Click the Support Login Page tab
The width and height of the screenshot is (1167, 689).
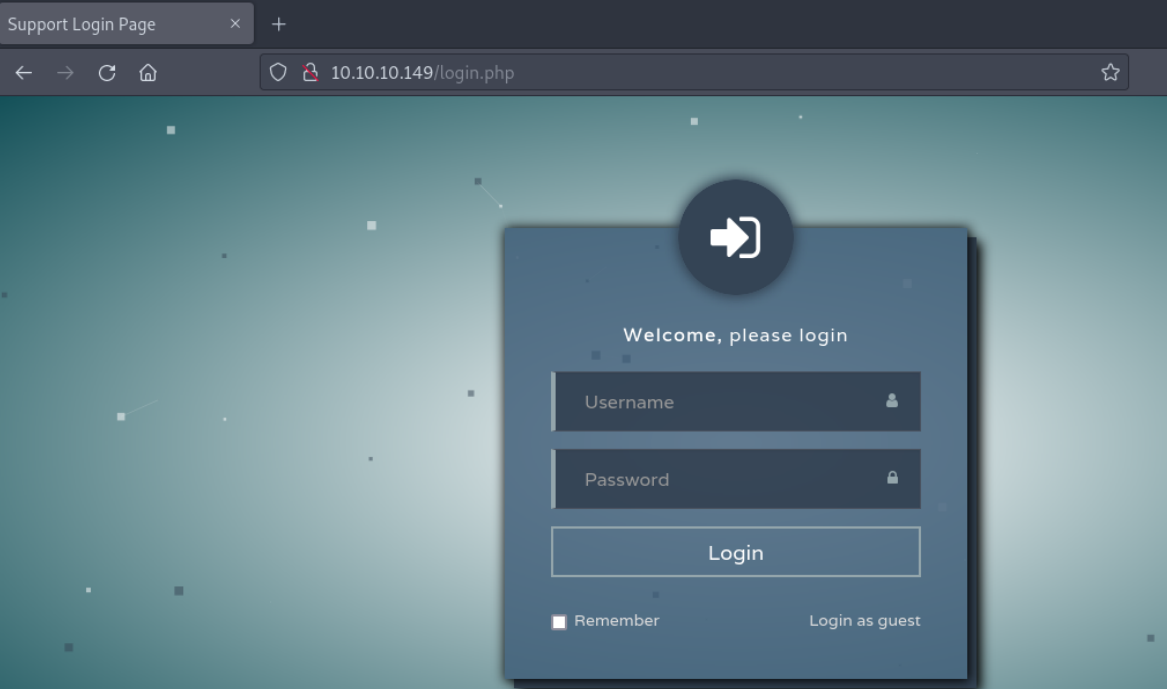[x=100, y=24]
